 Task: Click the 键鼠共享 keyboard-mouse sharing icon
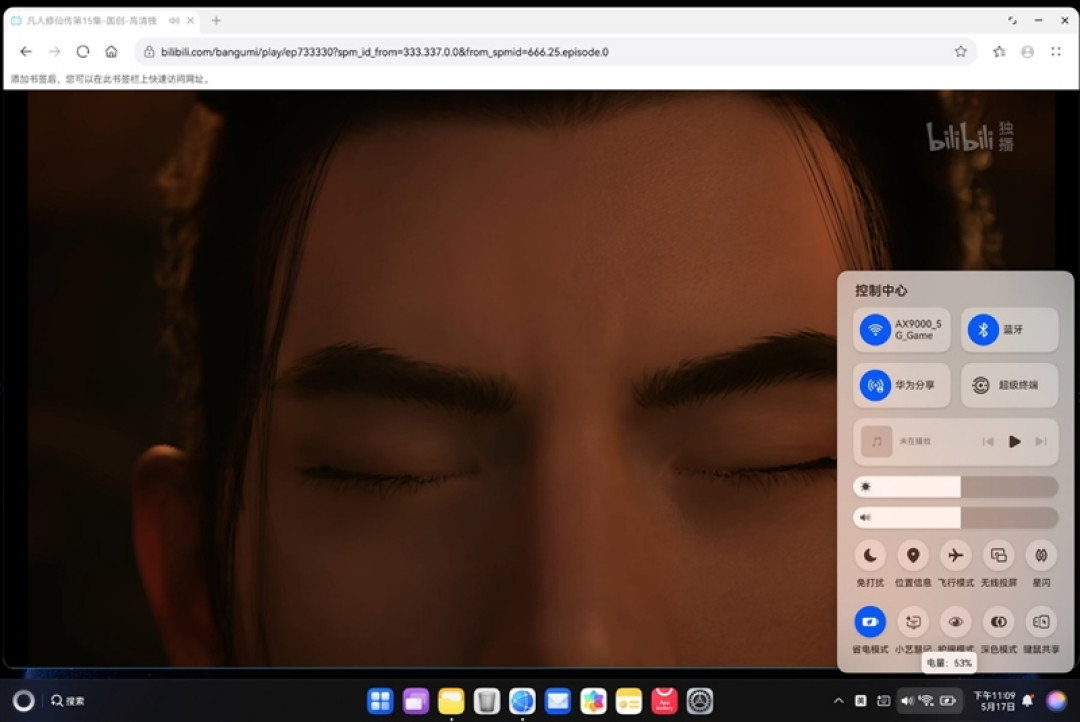(1041, 621)
